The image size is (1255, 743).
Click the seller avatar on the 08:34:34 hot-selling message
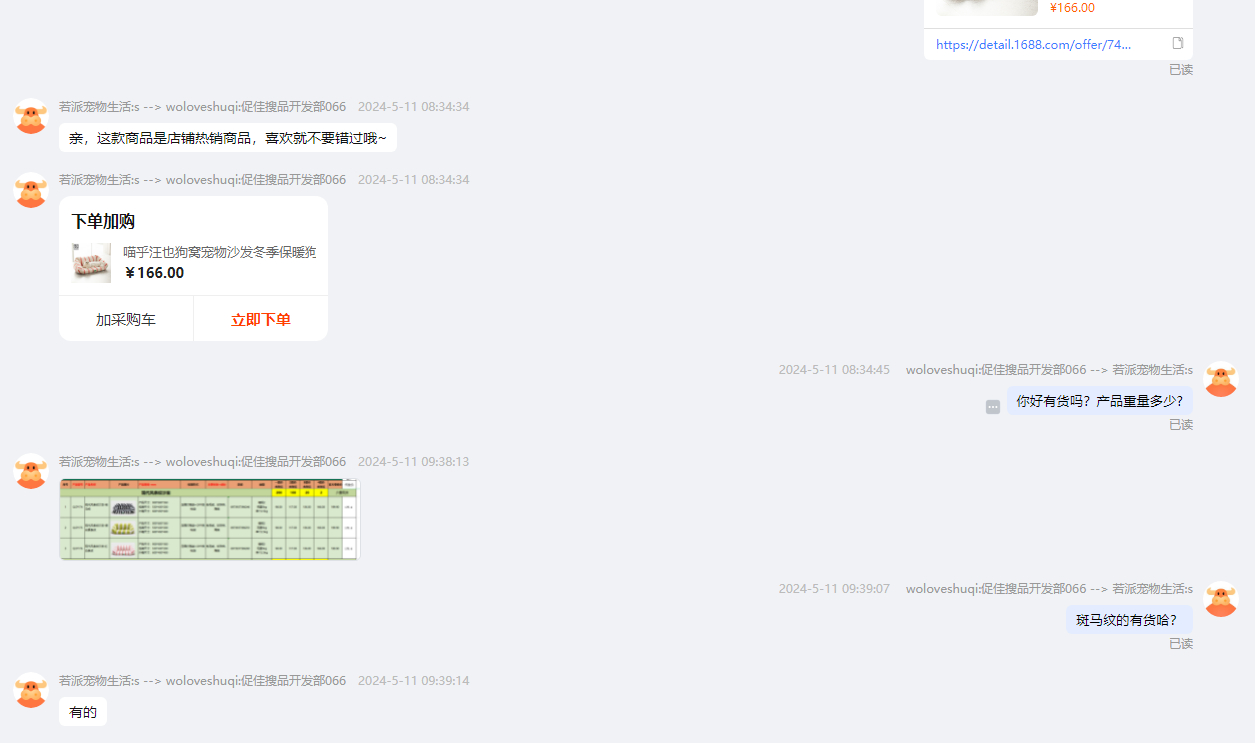coord(31,116)
